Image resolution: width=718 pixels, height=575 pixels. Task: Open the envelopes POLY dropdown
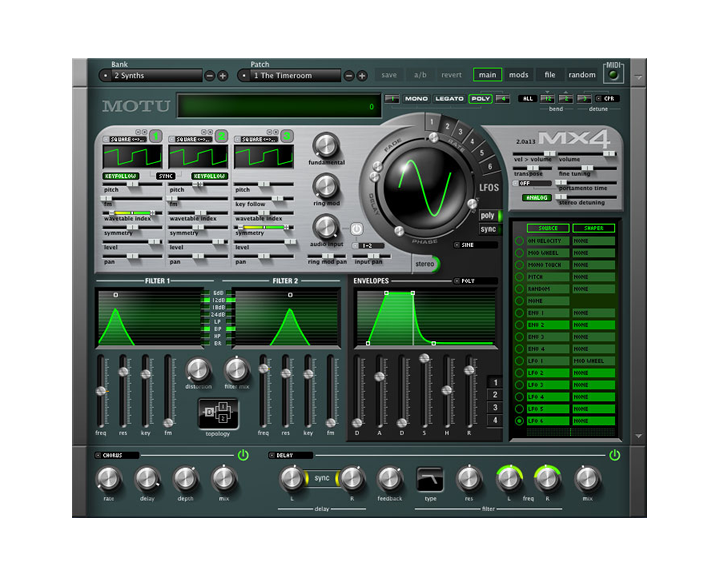[476, 281]
